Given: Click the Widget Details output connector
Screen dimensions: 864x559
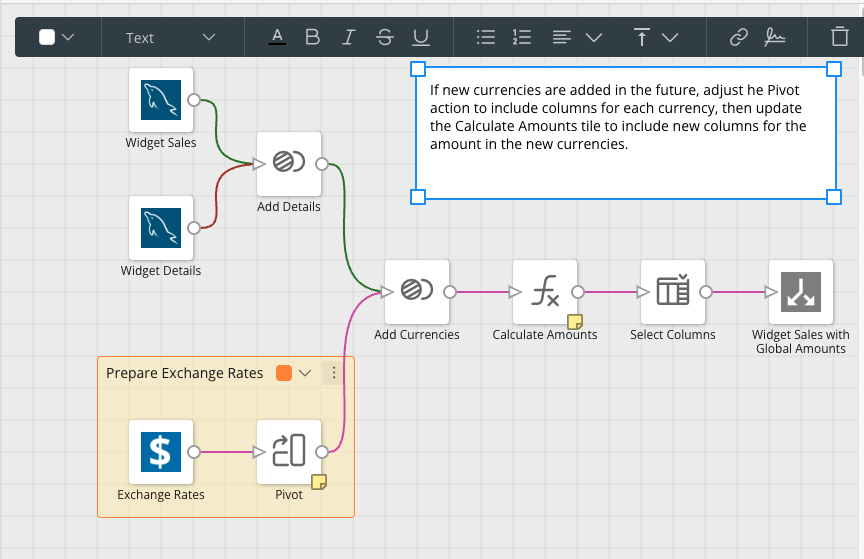Looking at the screenshot, I should tap(194, 228).
